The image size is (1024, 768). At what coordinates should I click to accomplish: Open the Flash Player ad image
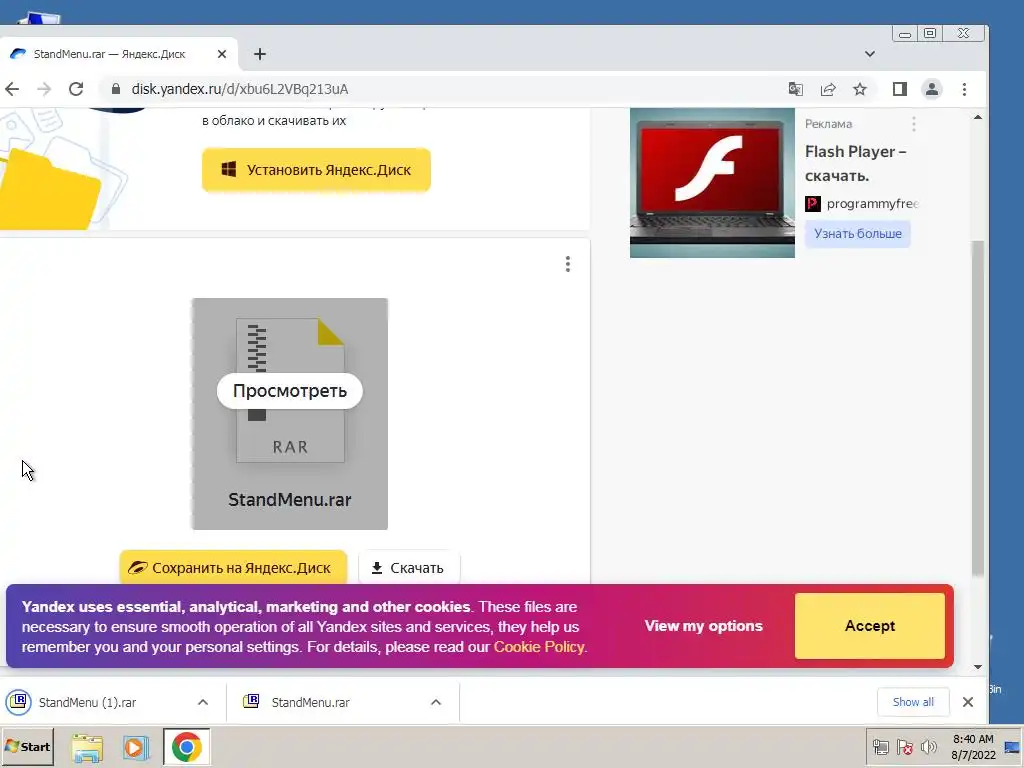(x=712, y=183)
